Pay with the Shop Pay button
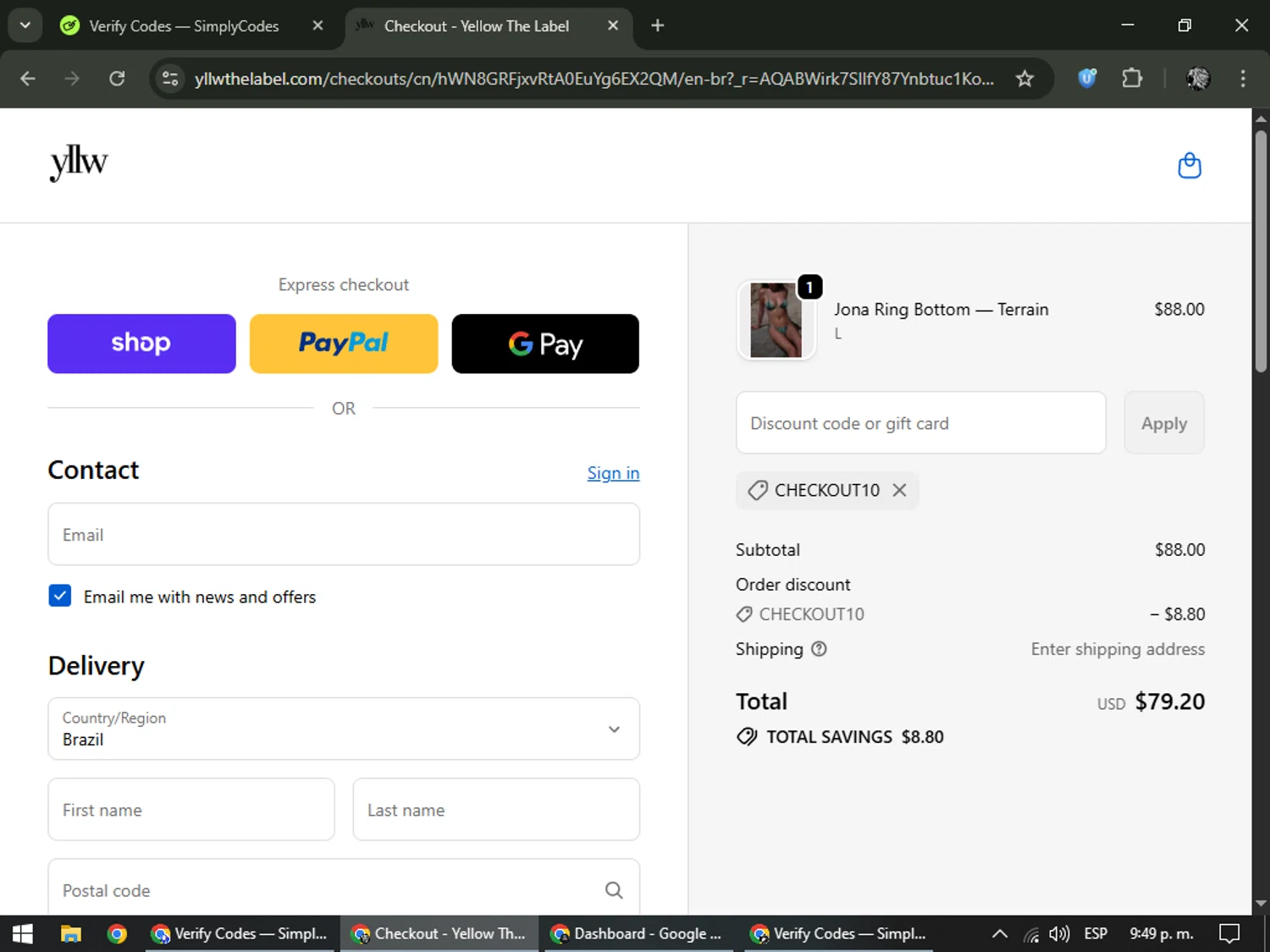Viewport: 1270px width, 952px height. [x=141, y=344]
